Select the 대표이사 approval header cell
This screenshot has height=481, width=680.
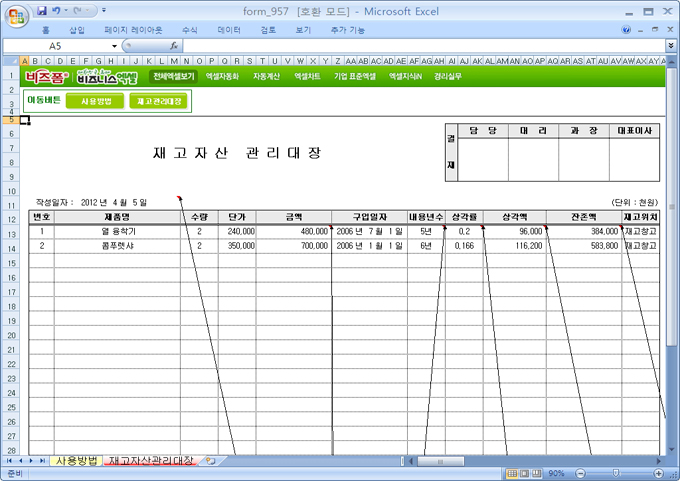pyautogui.click(x=634, y=131)
